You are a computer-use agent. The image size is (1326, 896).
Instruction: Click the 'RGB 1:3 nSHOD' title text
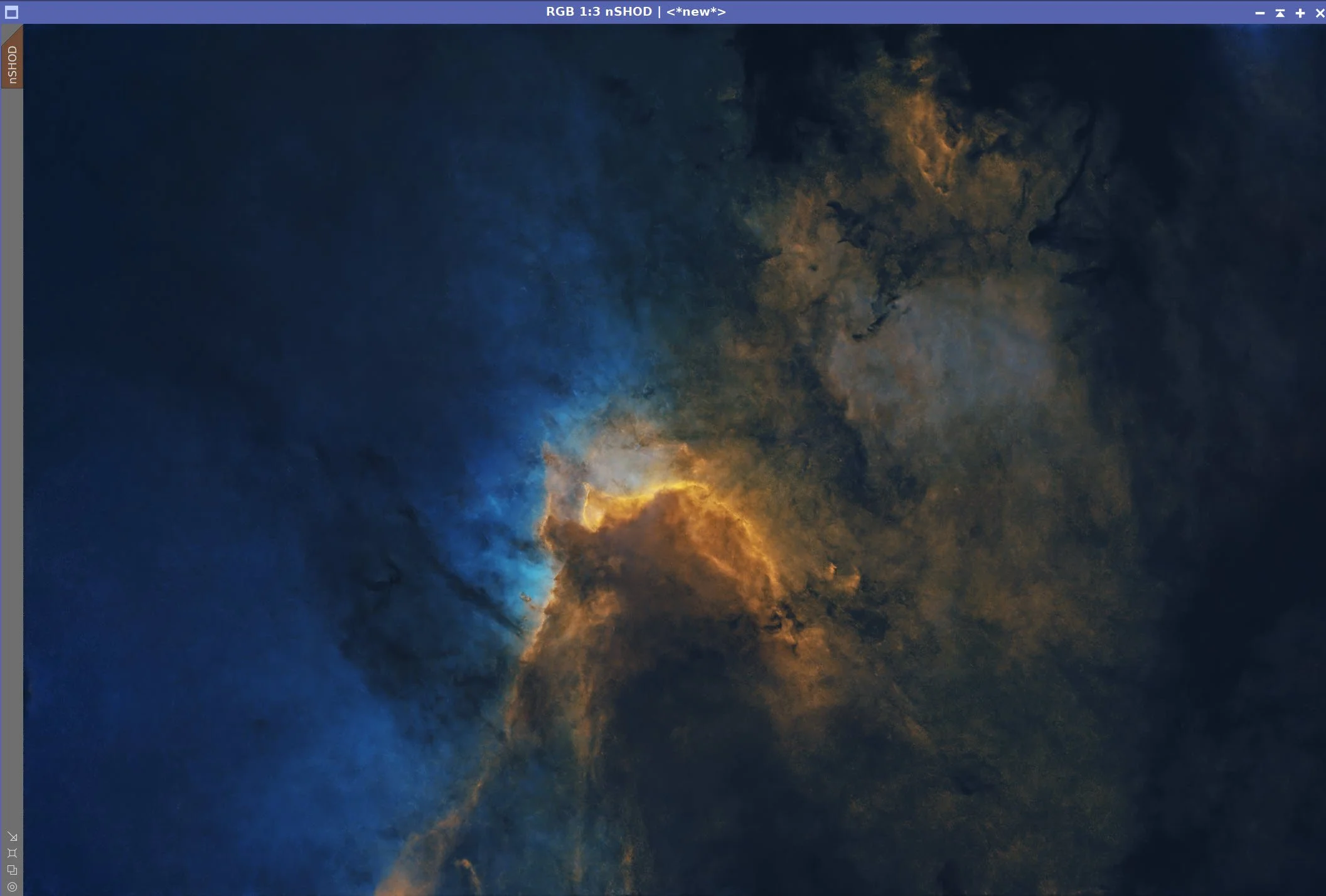click(598, 12)
